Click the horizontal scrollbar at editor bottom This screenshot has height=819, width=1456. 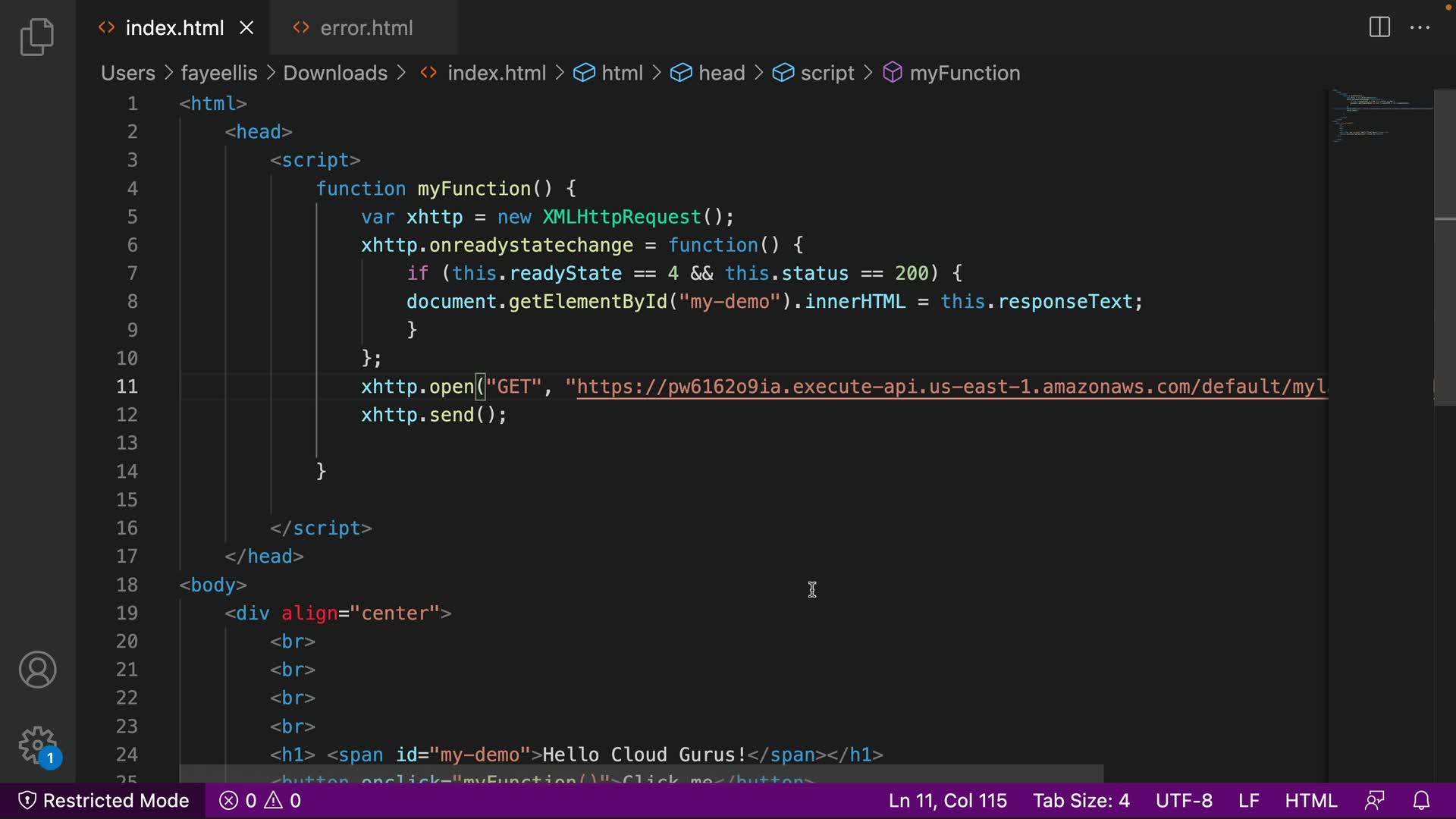click(x=641, y=773)
